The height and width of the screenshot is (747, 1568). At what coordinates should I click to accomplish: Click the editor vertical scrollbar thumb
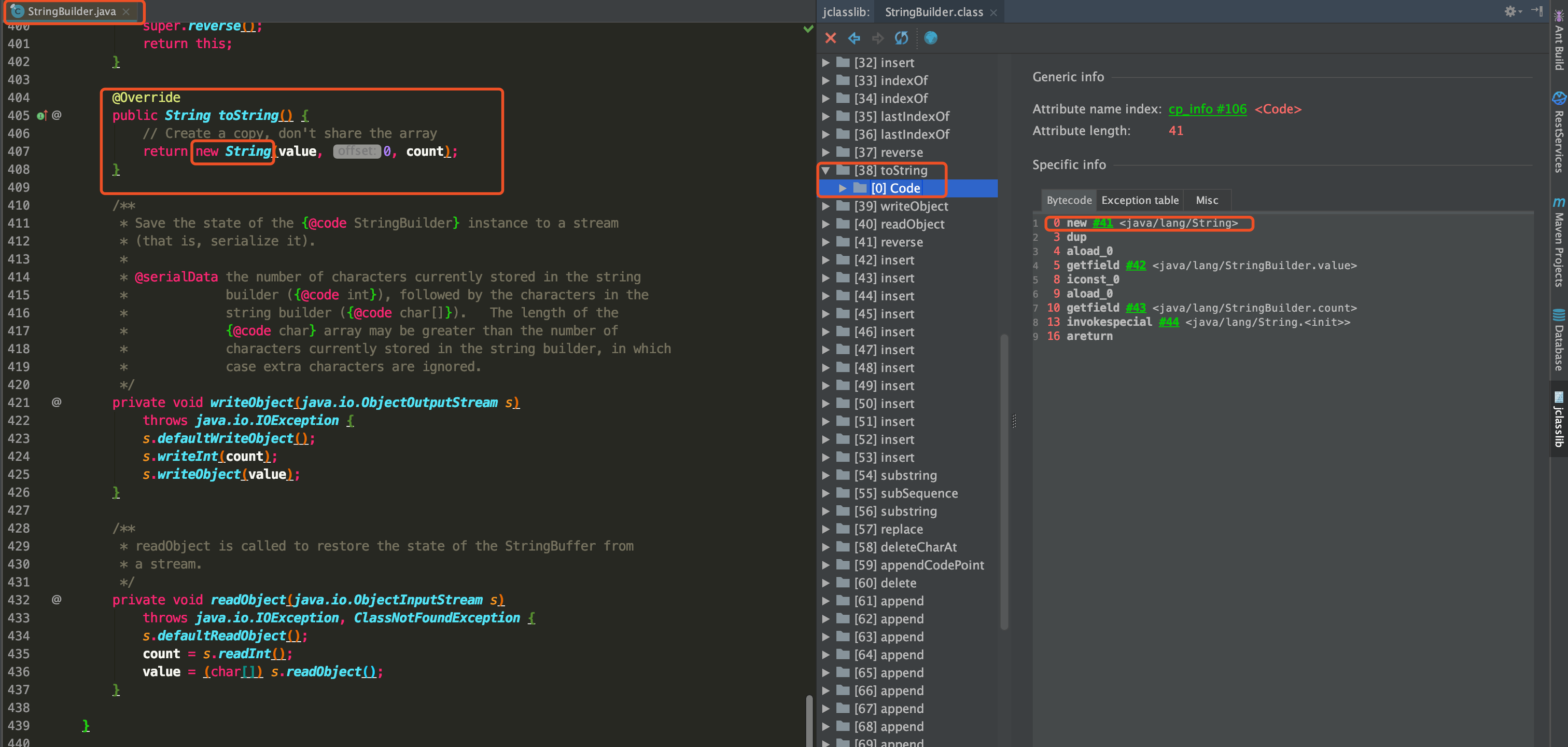pos(809,721)
